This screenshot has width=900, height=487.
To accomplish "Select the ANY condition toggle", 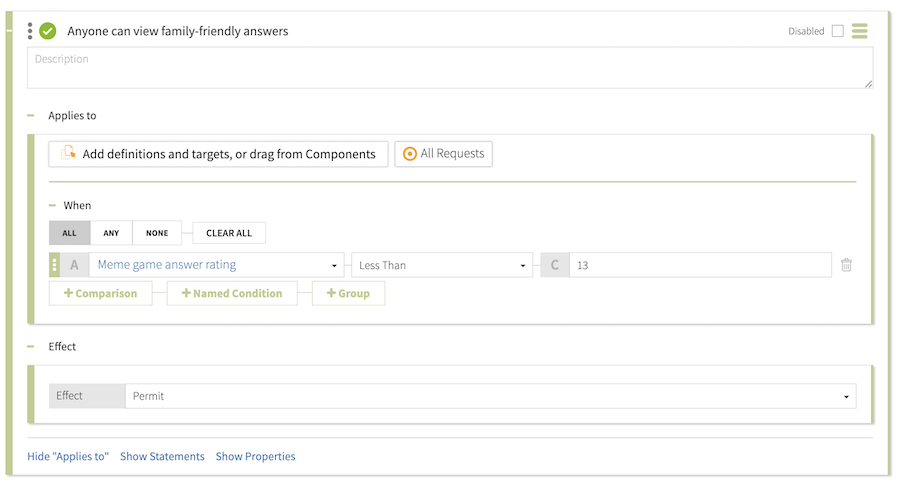I will [x=111, y=233].
